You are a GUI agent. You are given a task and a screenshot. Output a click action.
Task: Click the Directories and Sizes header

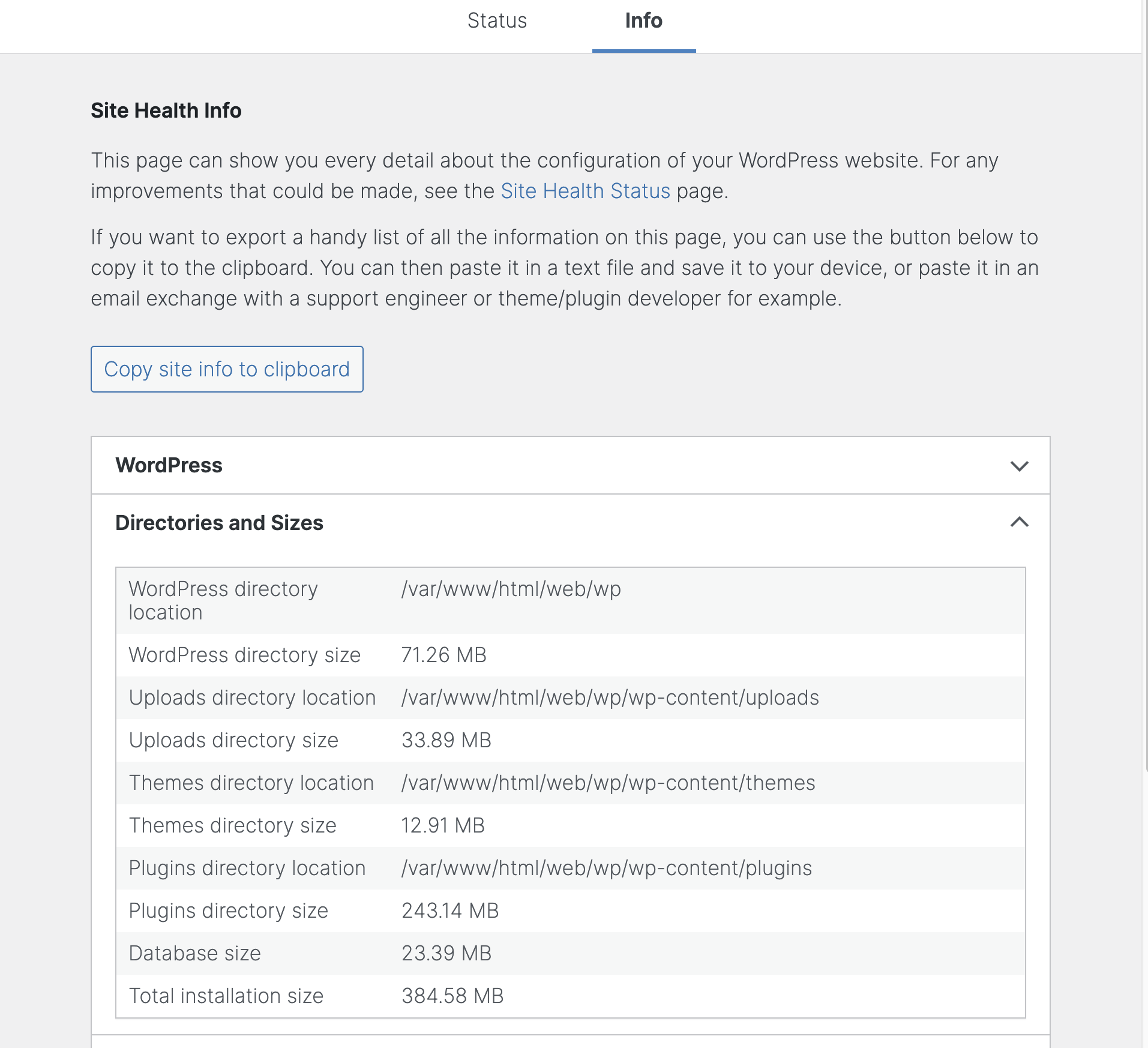[220, 523]
